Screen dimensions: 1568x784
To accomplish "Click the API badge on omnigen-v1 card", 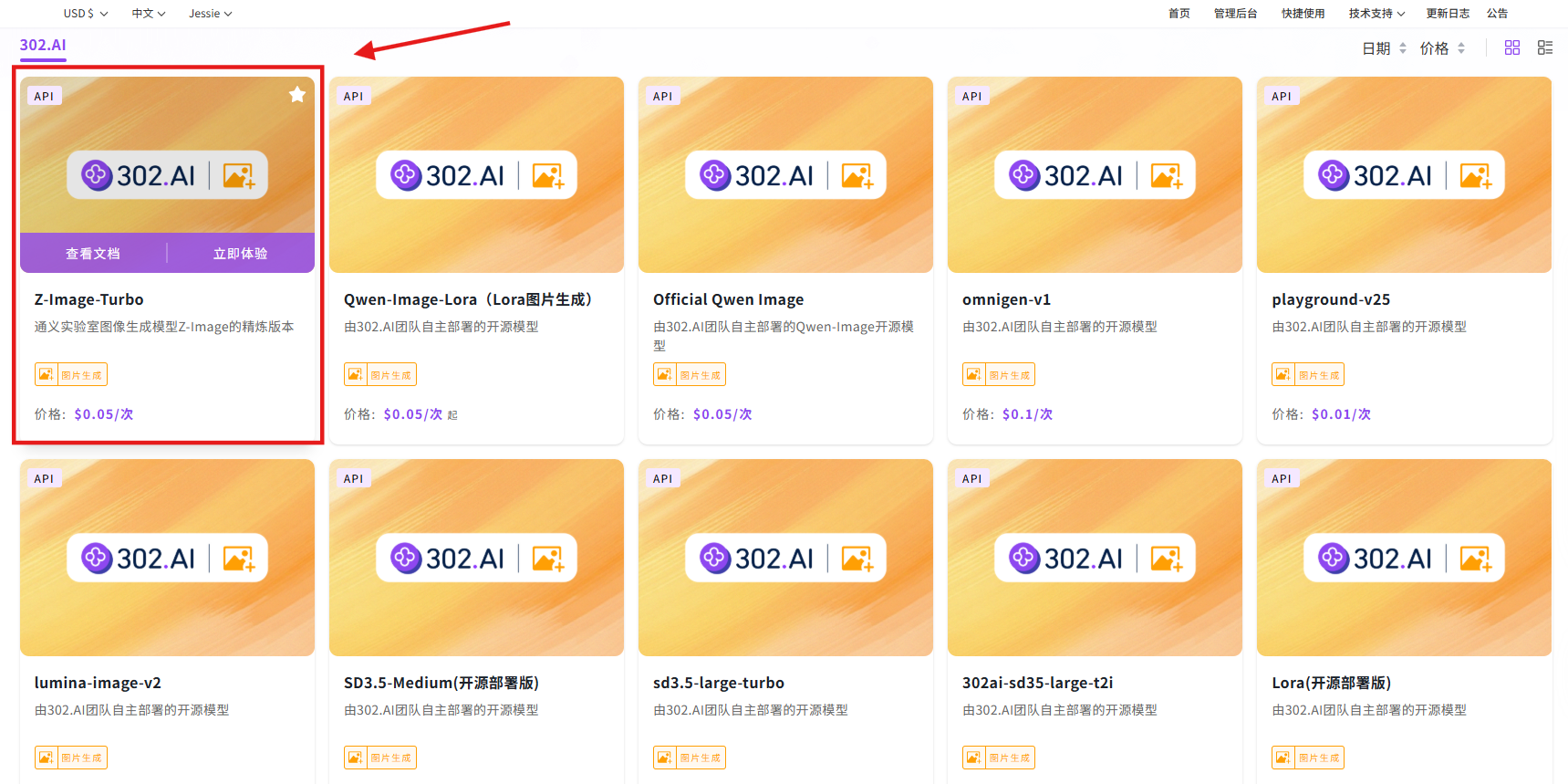I will [971, 96].
